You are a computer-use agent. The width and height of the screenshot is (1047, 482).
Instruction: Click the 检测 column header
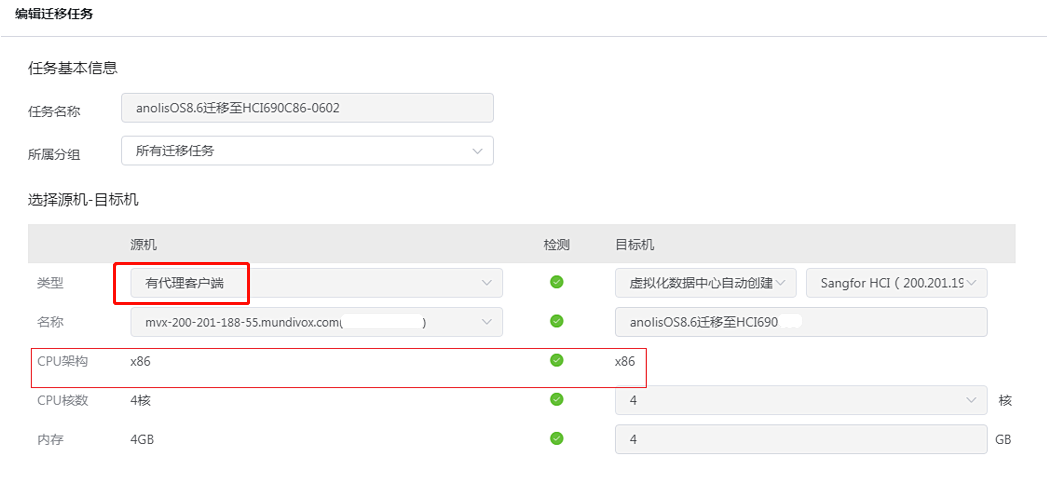pyautogui.click(x=556, y=244)
